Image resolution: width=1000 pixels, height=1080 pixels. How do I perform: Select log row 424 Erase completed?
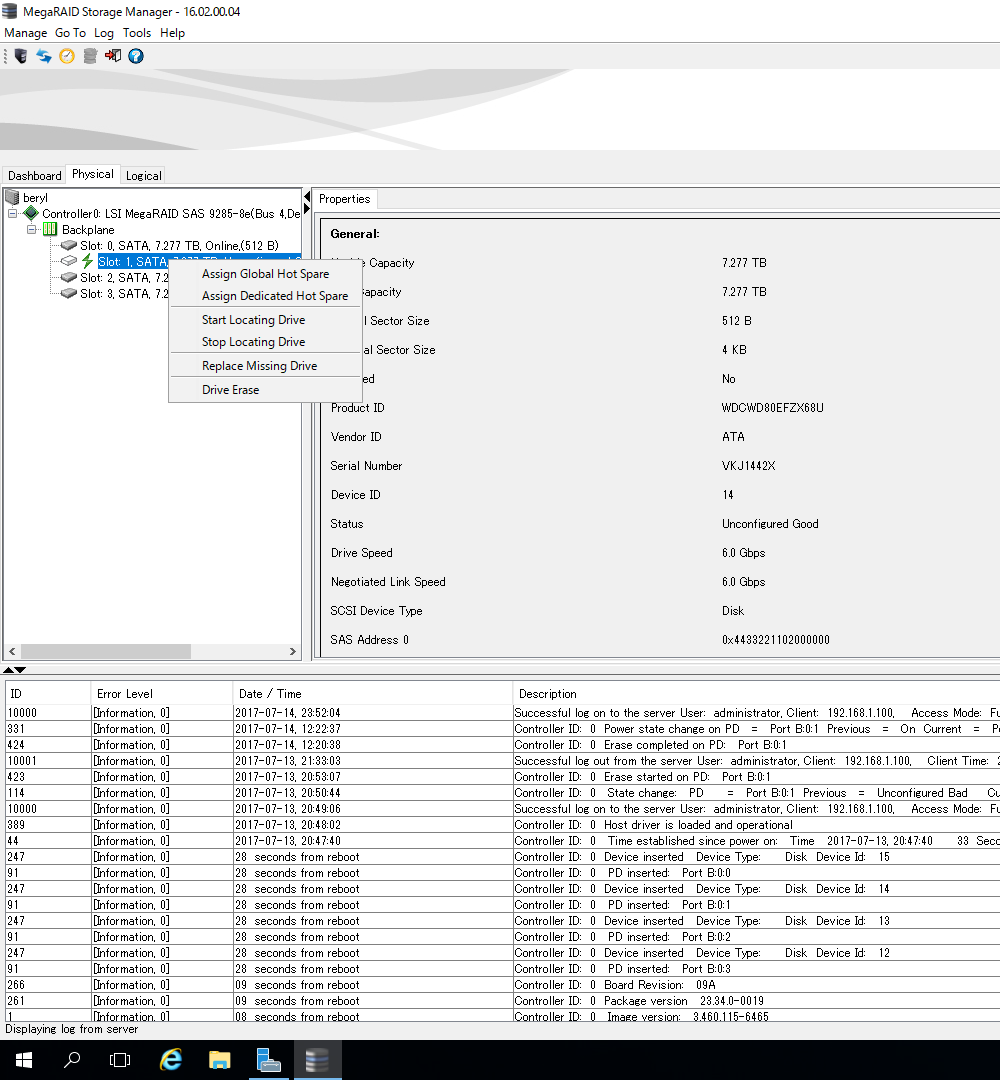click(x=503, y=745)
